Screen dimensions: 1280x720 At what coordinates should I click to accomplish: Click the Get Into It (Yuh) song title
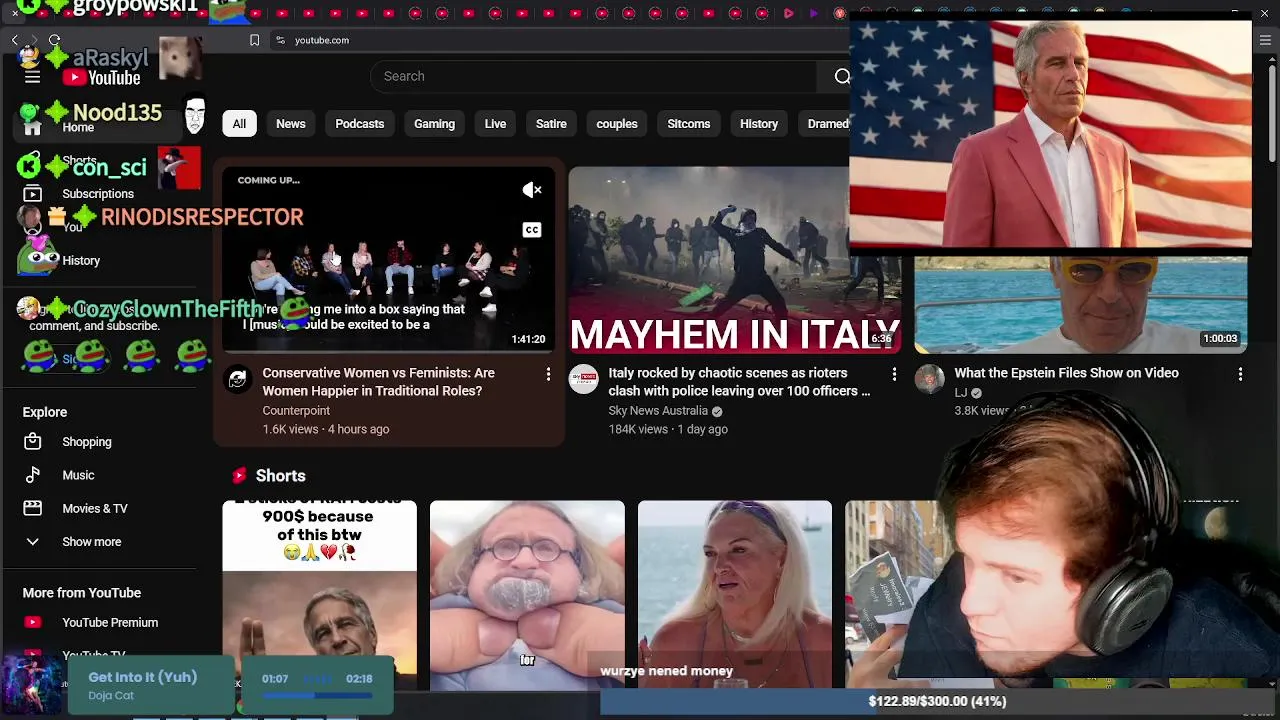[x=143, y=677]
